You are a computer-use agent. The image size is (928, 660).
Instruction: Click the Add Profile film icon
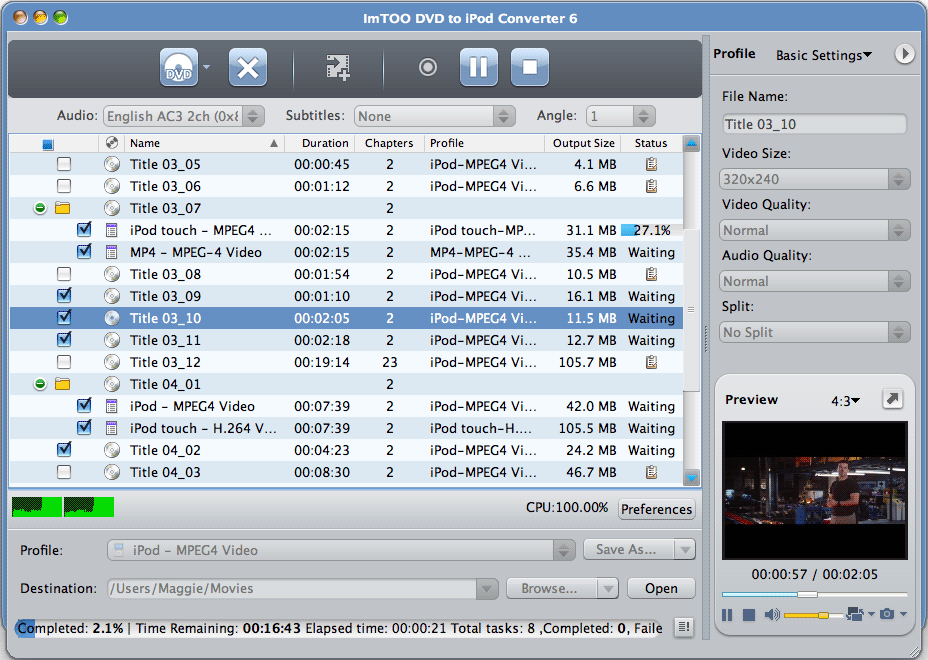pyautogui.click(x=338, y=67)
